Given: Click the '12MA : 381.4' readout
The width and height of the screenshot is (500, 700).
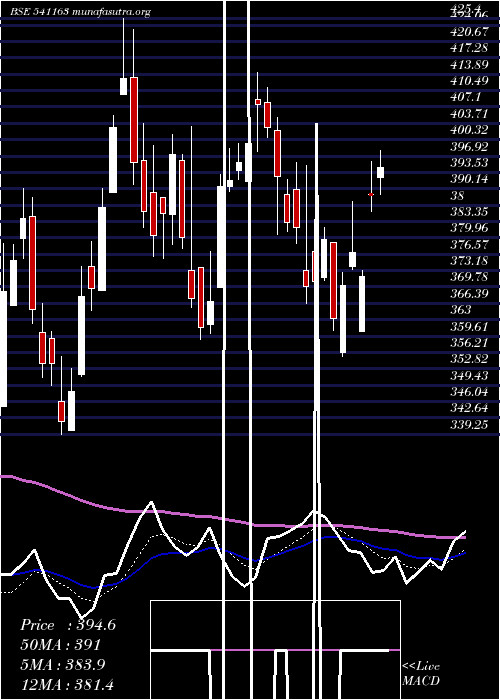Looking at the screenshot, I should 67,684.
